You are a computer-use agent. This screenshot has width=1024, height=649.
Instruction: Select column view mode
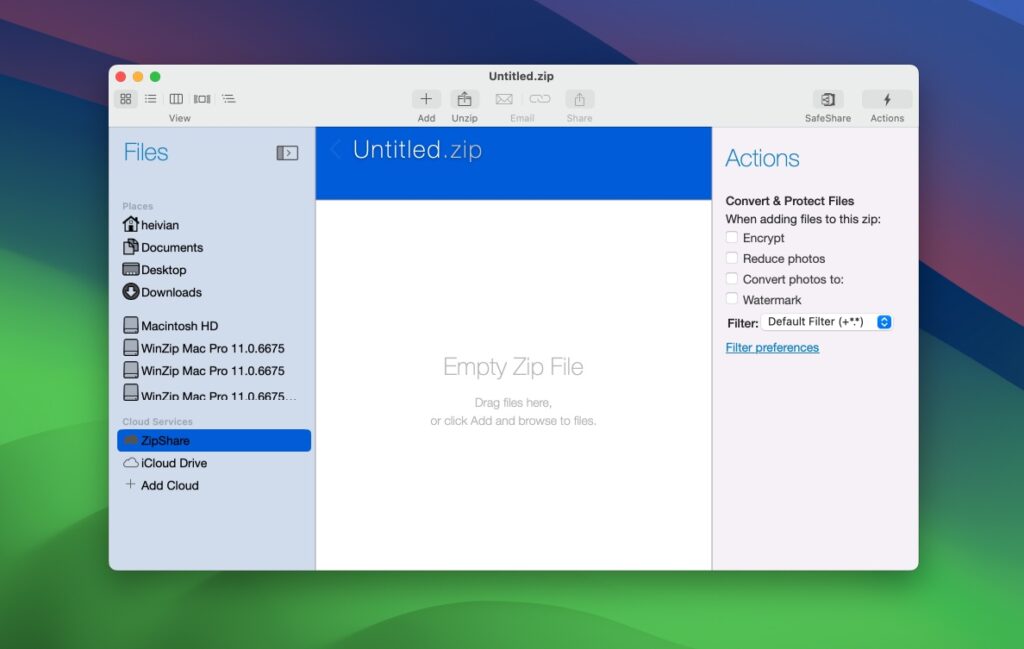(176, 98)
